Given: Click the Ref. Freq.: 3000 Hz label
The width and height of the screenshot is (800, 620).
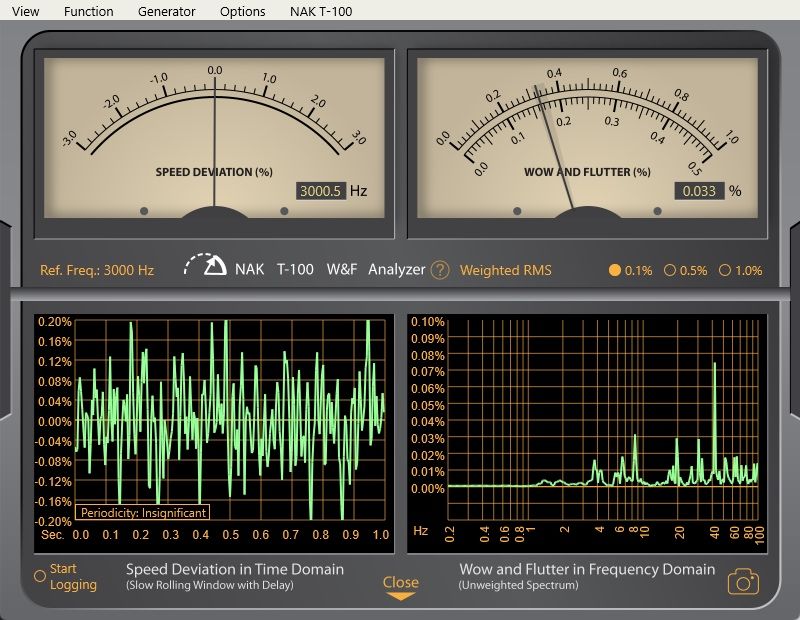Looking at the screenshot, I should coord(97,270).
